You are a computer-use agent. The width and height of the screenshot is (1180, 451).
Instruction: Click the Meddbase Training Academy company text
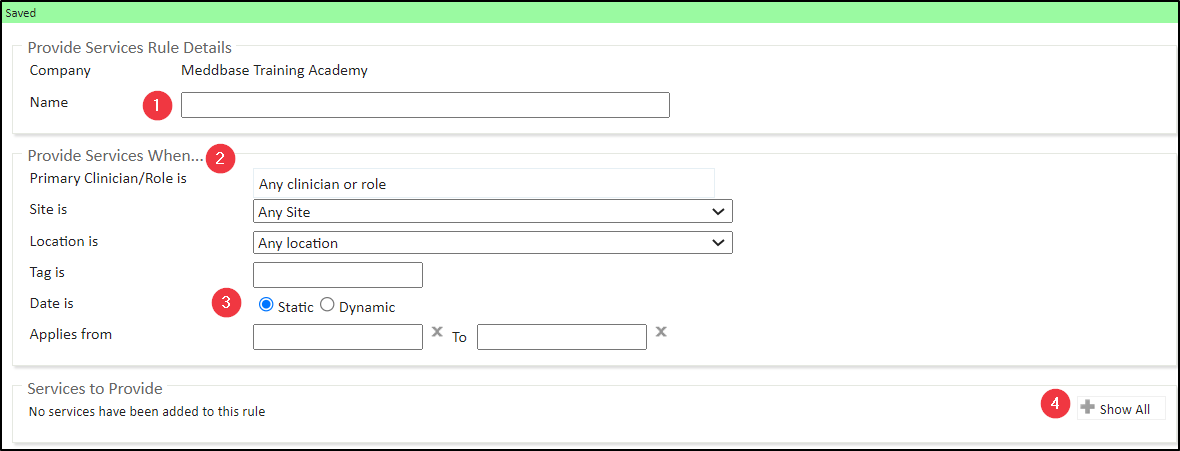pos(274,71)
